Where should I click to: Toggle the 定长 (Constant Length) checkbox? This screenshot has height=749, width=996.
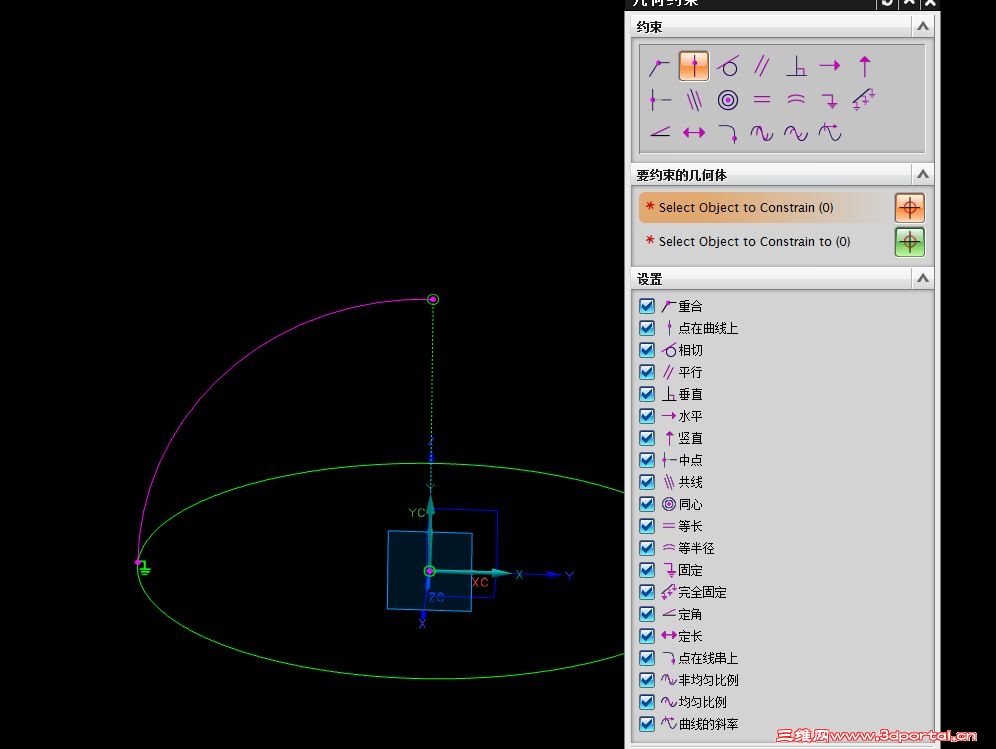click(x=647, y=636)
